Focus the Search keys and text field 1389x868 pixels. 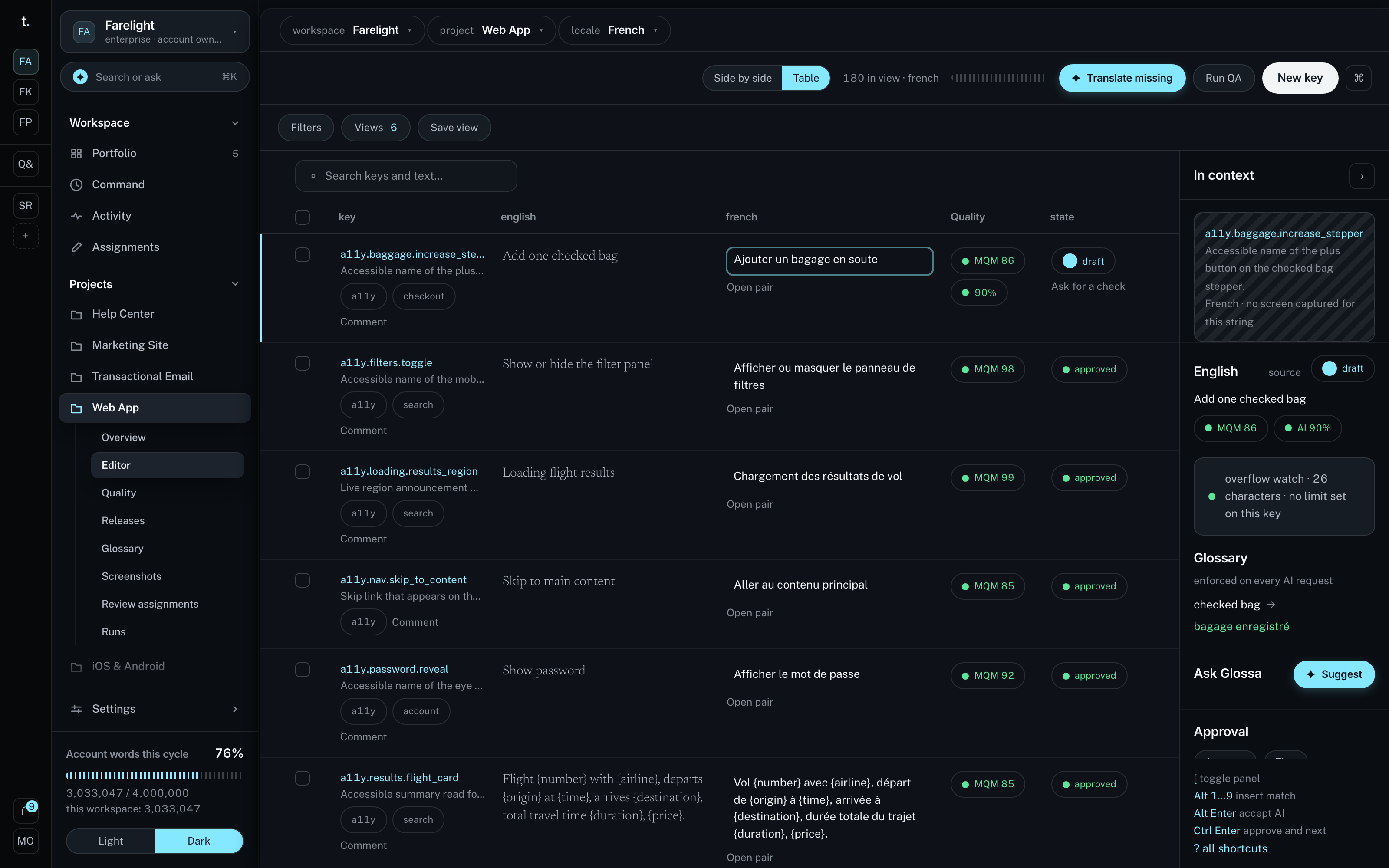[x=406, y=176]
